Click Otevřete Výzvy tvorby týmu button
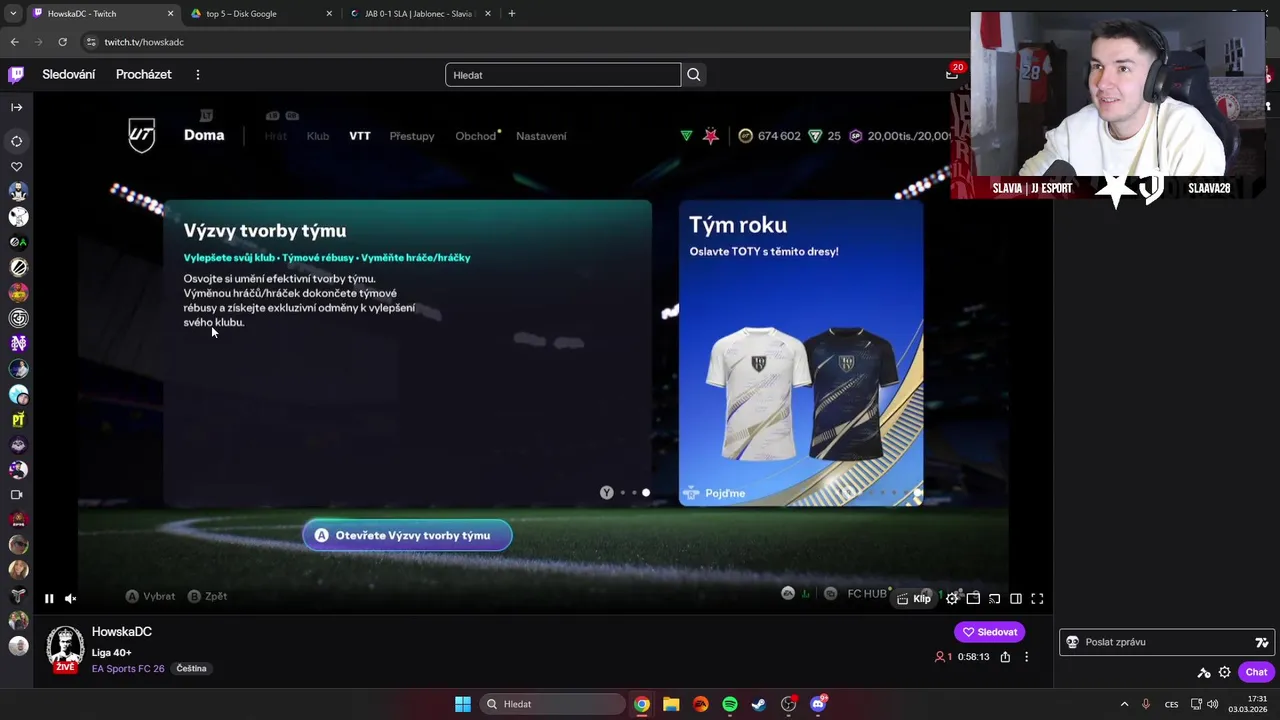This screenshot has height=720, width=1280. pos(407,535)
